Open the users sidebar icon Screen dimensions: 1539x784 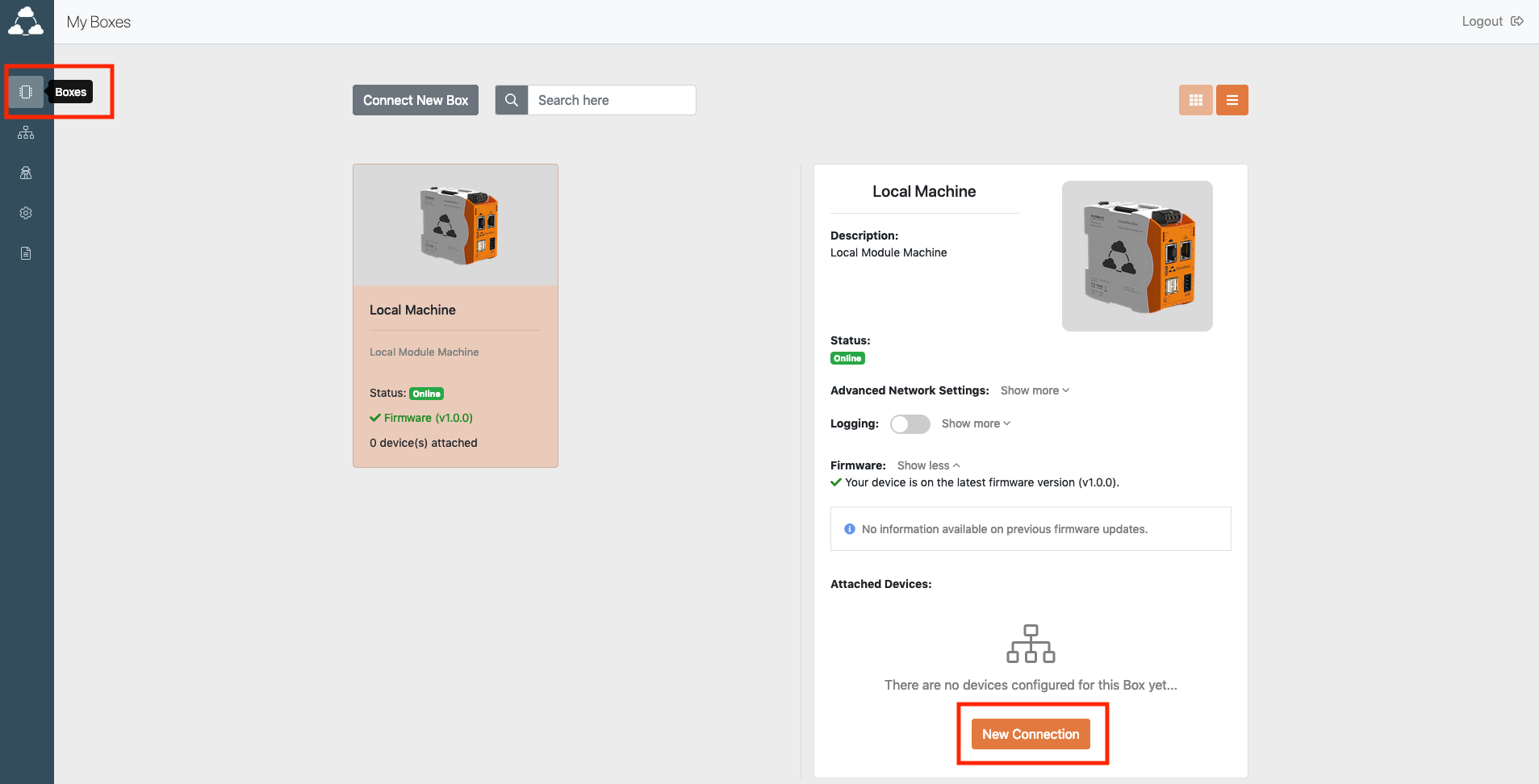pyautogui.click(x=26, y=173)
